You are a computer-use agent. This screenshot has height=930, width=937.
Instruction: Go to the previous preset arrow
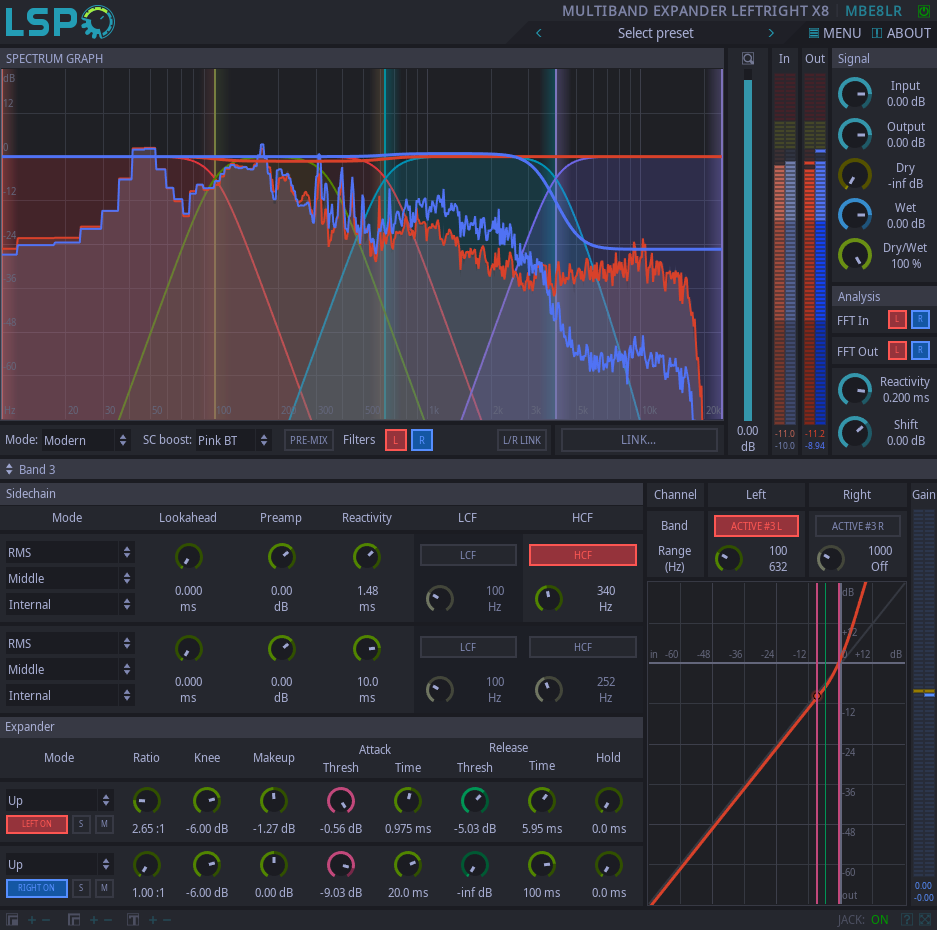click(540, 33)
